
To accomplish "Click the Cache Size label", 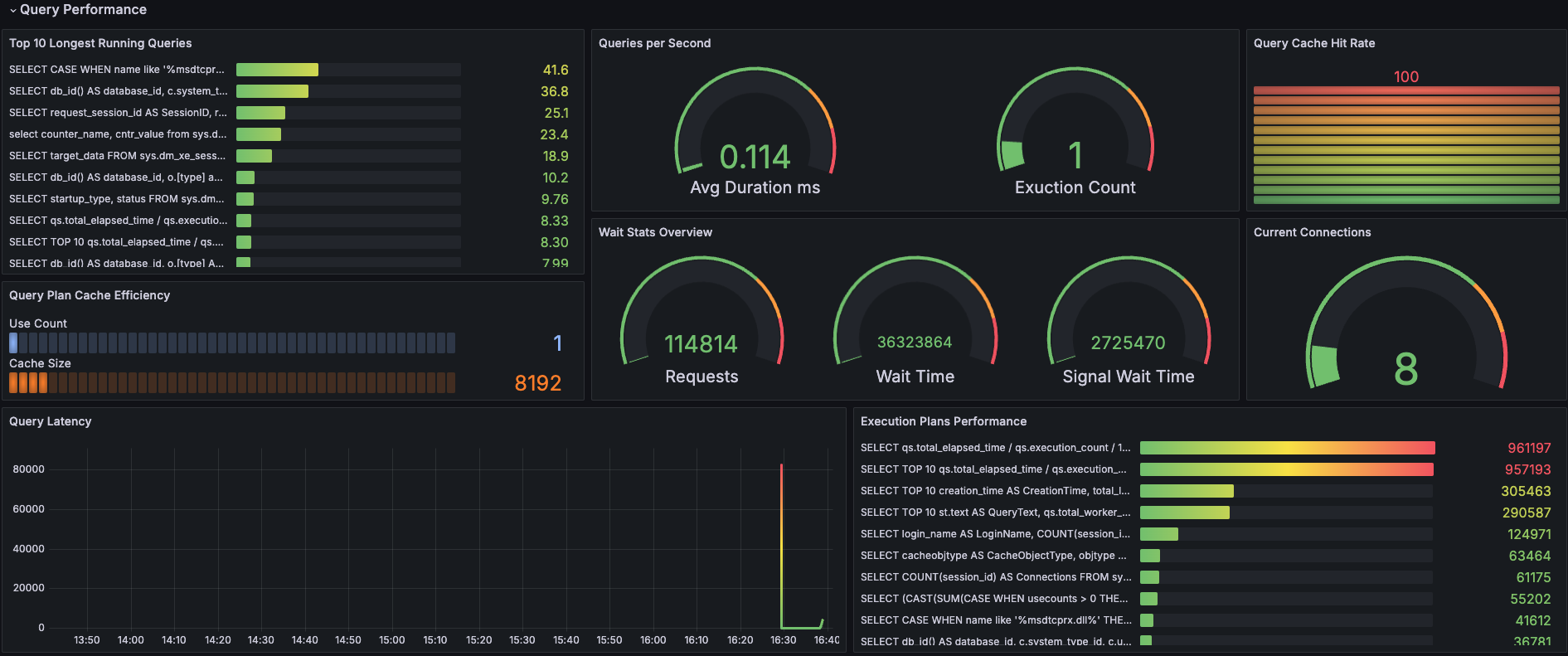I will click(40, 363).
